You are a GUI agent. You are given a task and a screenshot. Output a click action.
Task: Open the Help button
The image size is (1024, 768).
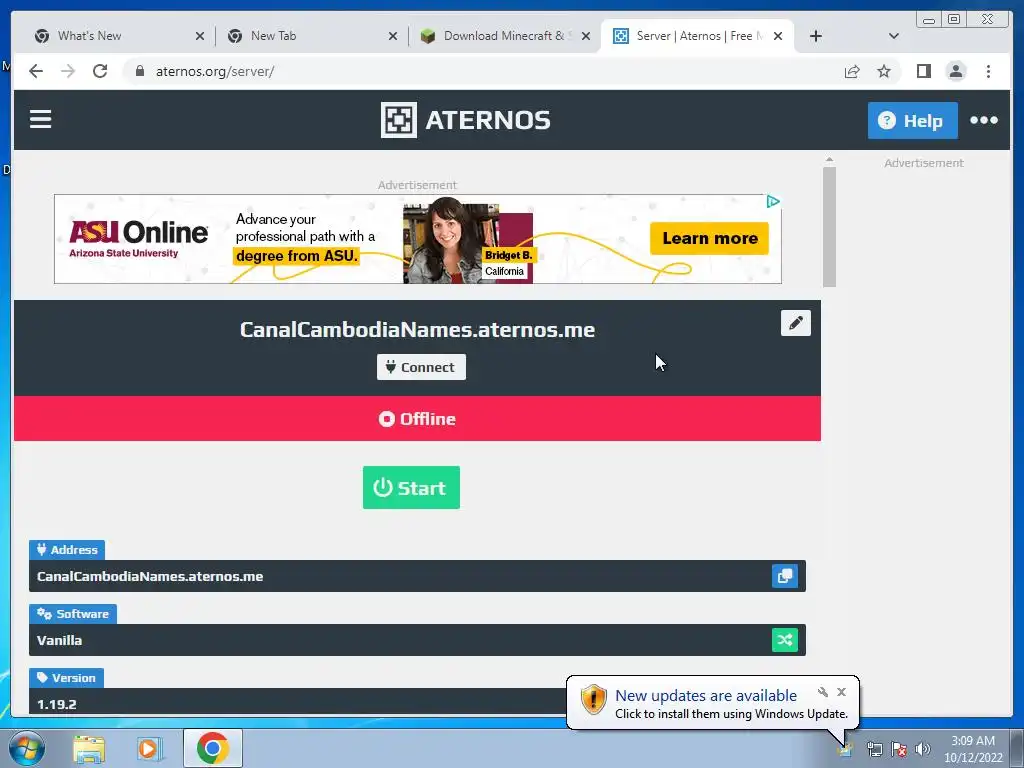coord(912,120)
